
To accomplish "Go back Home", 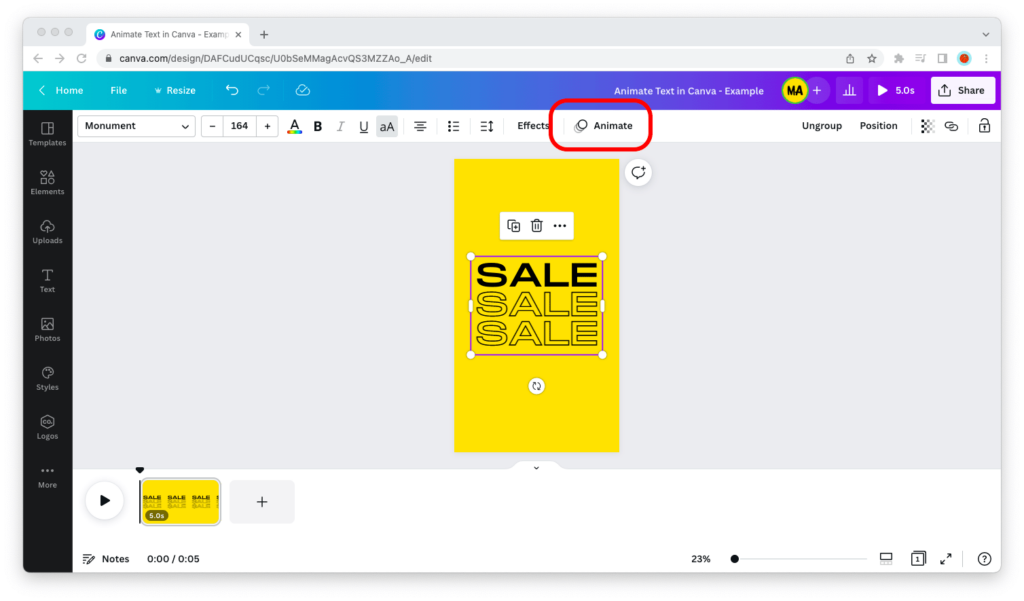I will tap(61, 90).
